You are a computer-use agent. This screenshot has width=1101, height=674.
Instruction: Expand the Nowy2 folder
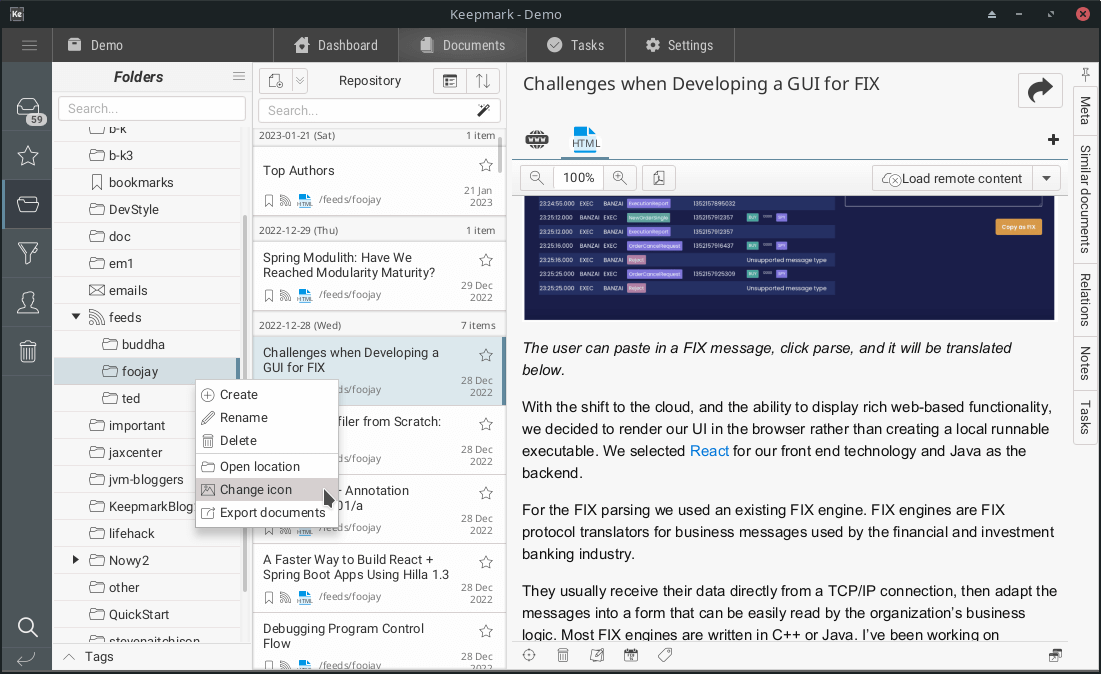pyautogui.click(x=76, y=560)
